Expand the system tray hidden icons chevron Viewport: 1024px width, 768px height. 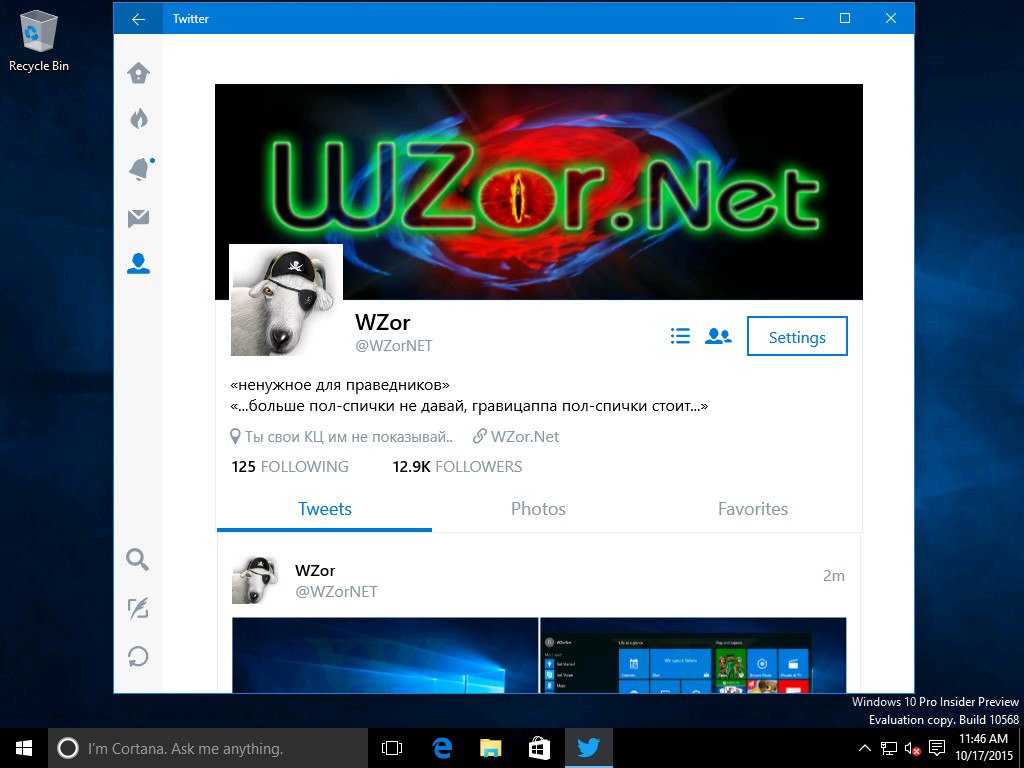(x=865, y=748)
